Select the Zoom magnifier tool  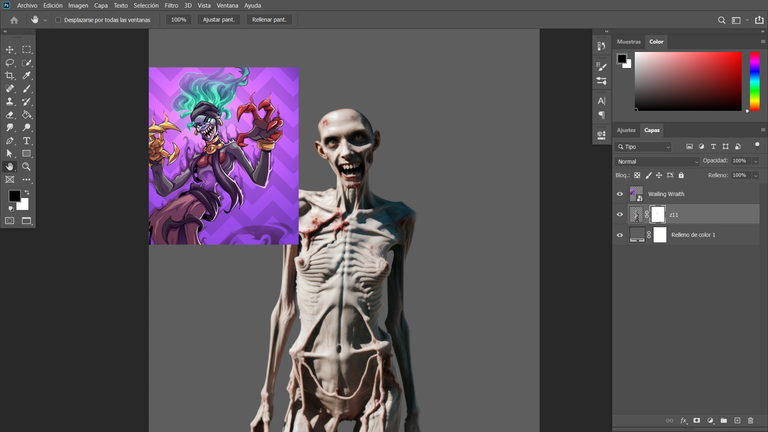pyautogui.click(x=26, y=167)
